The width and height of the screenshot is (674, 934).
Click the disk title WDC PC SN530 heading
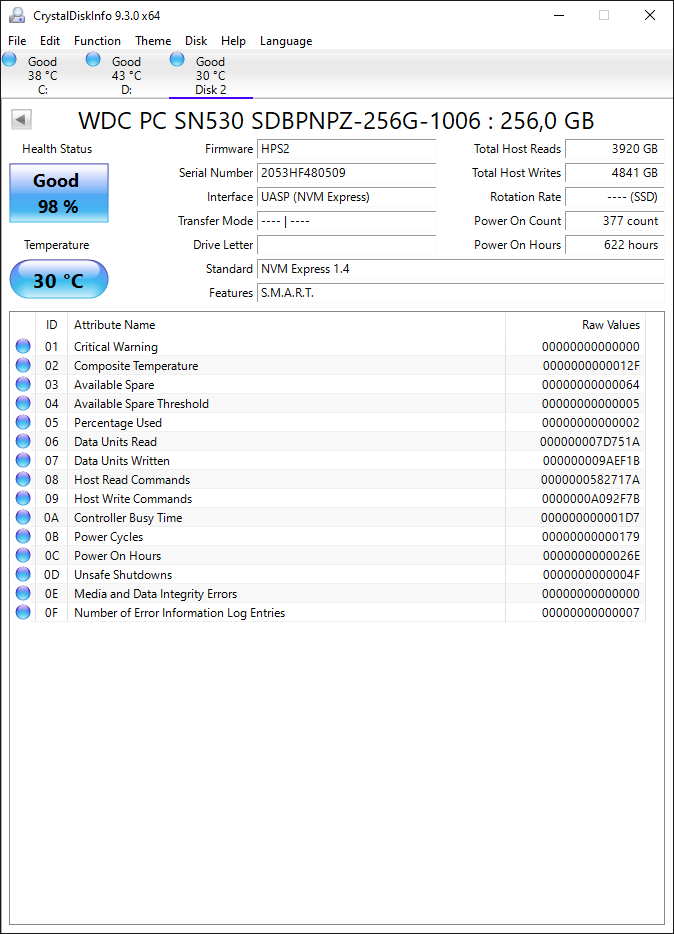[336, 121]
